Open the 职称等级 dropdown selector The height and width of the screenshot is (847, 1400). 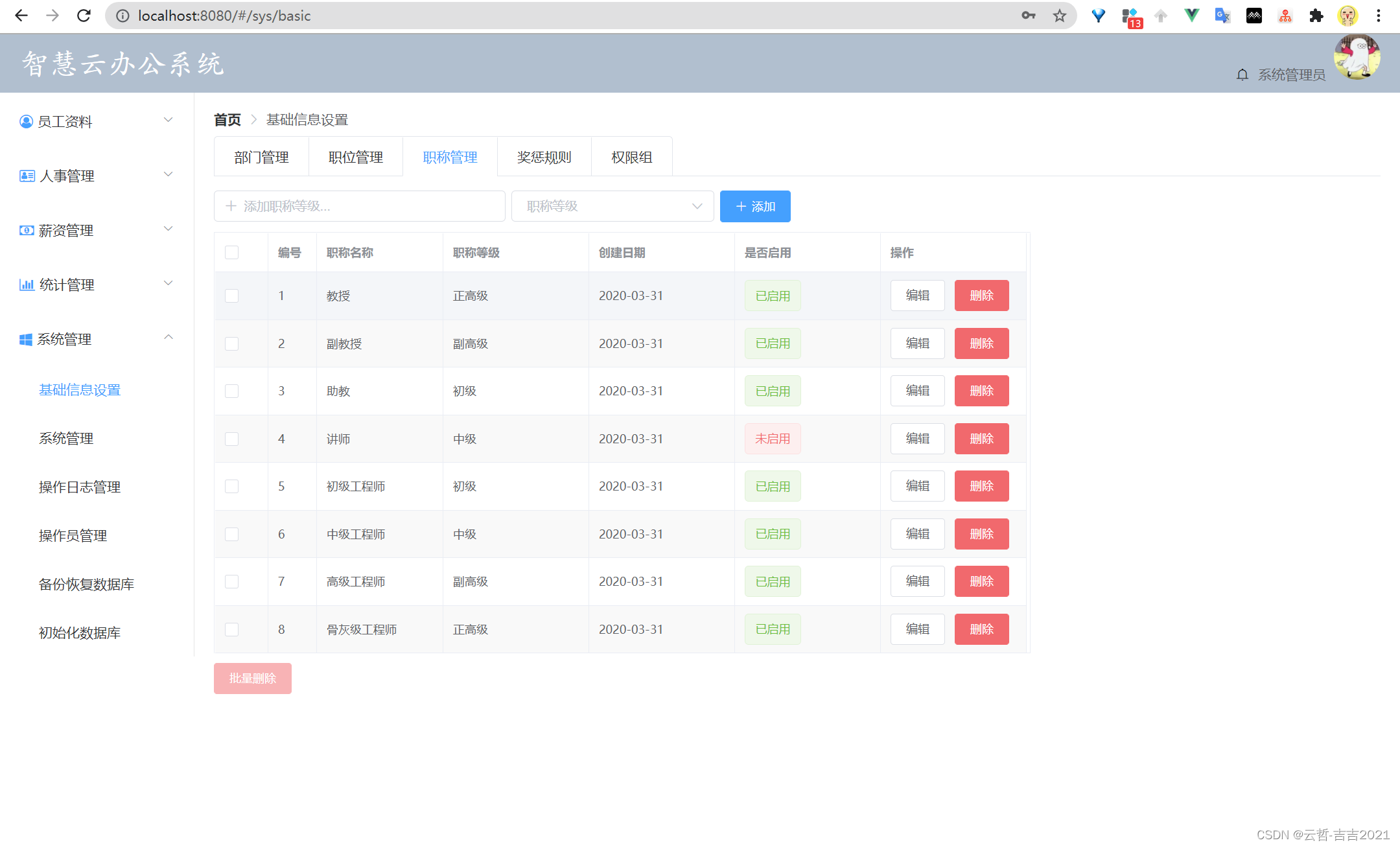click(x=612, y=206)
